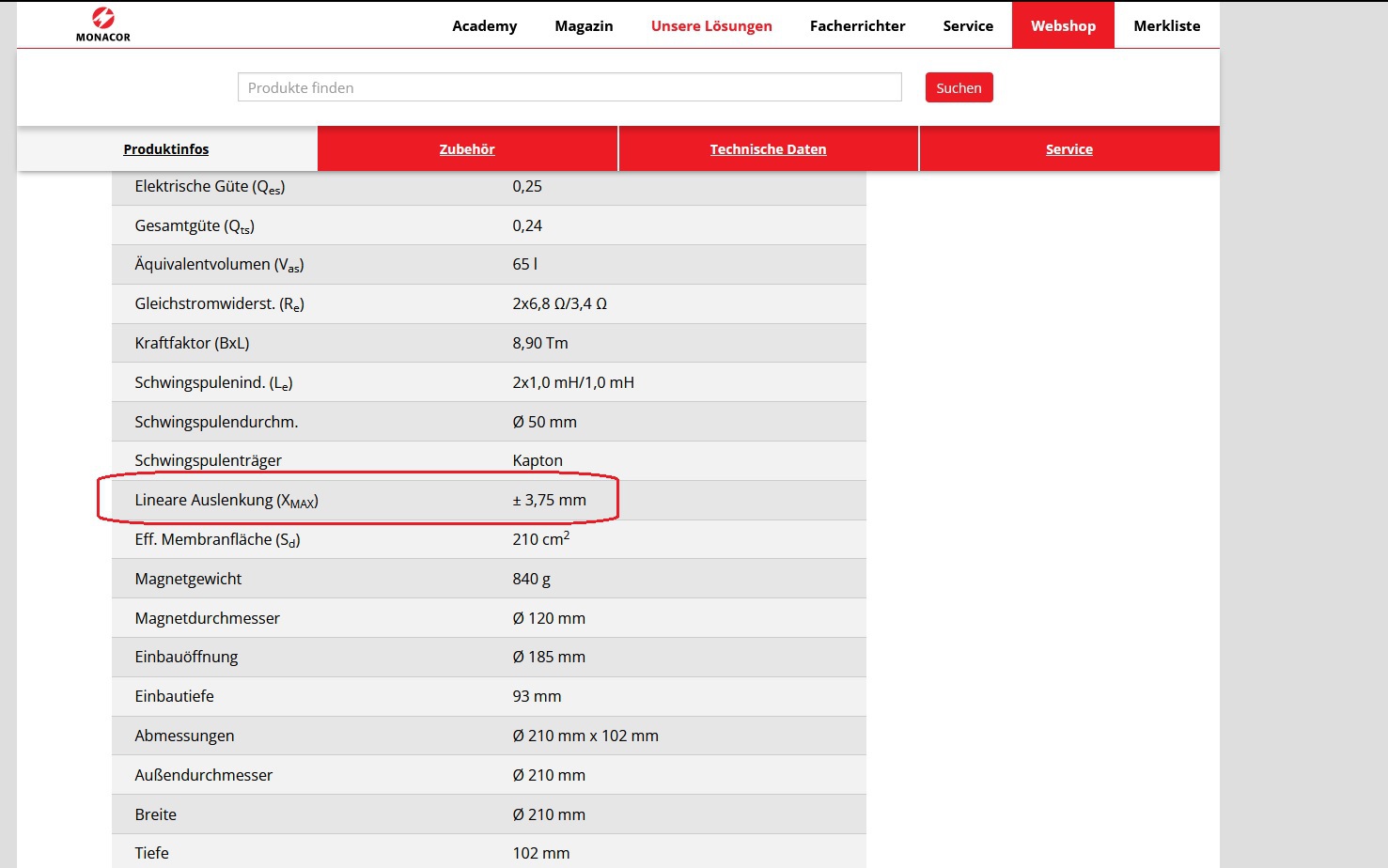Viewport: 1388px width, 868px height.
Task: Open the Facherrichter menu item
Action: click(x=857, y=25)
